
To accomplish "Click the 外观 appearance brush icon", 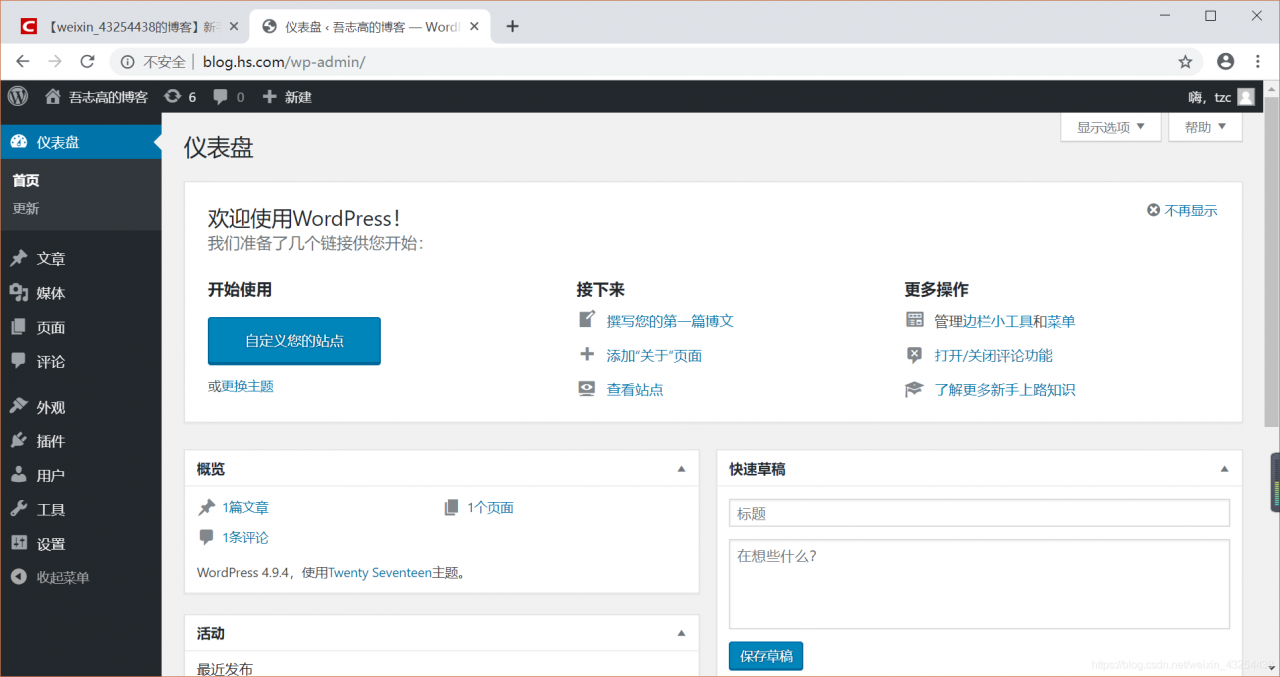I will pos(19,407).
